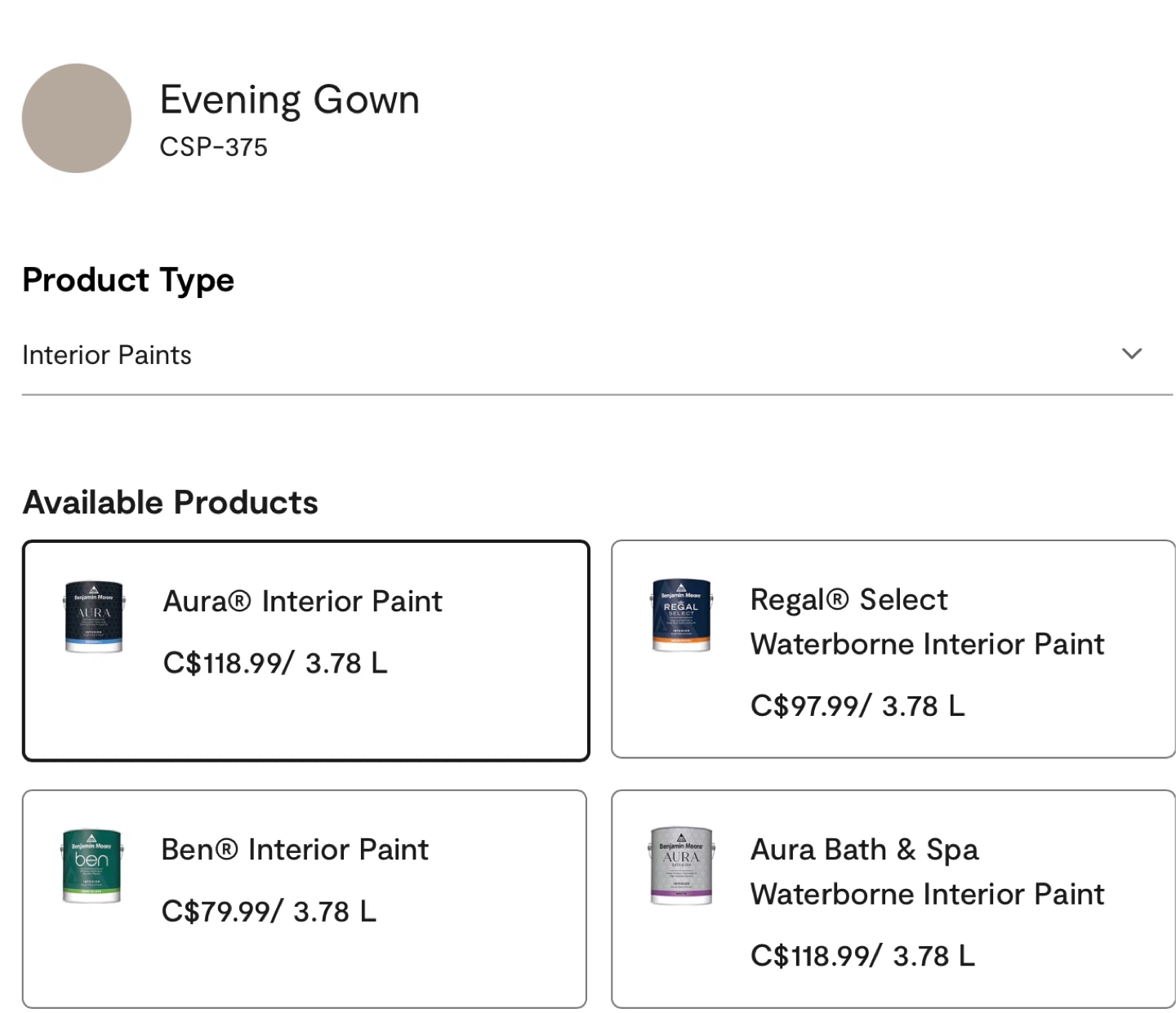1176x1013 pixels.
Task: Click the Evening Gown color swatch circle
Action: 77,118
